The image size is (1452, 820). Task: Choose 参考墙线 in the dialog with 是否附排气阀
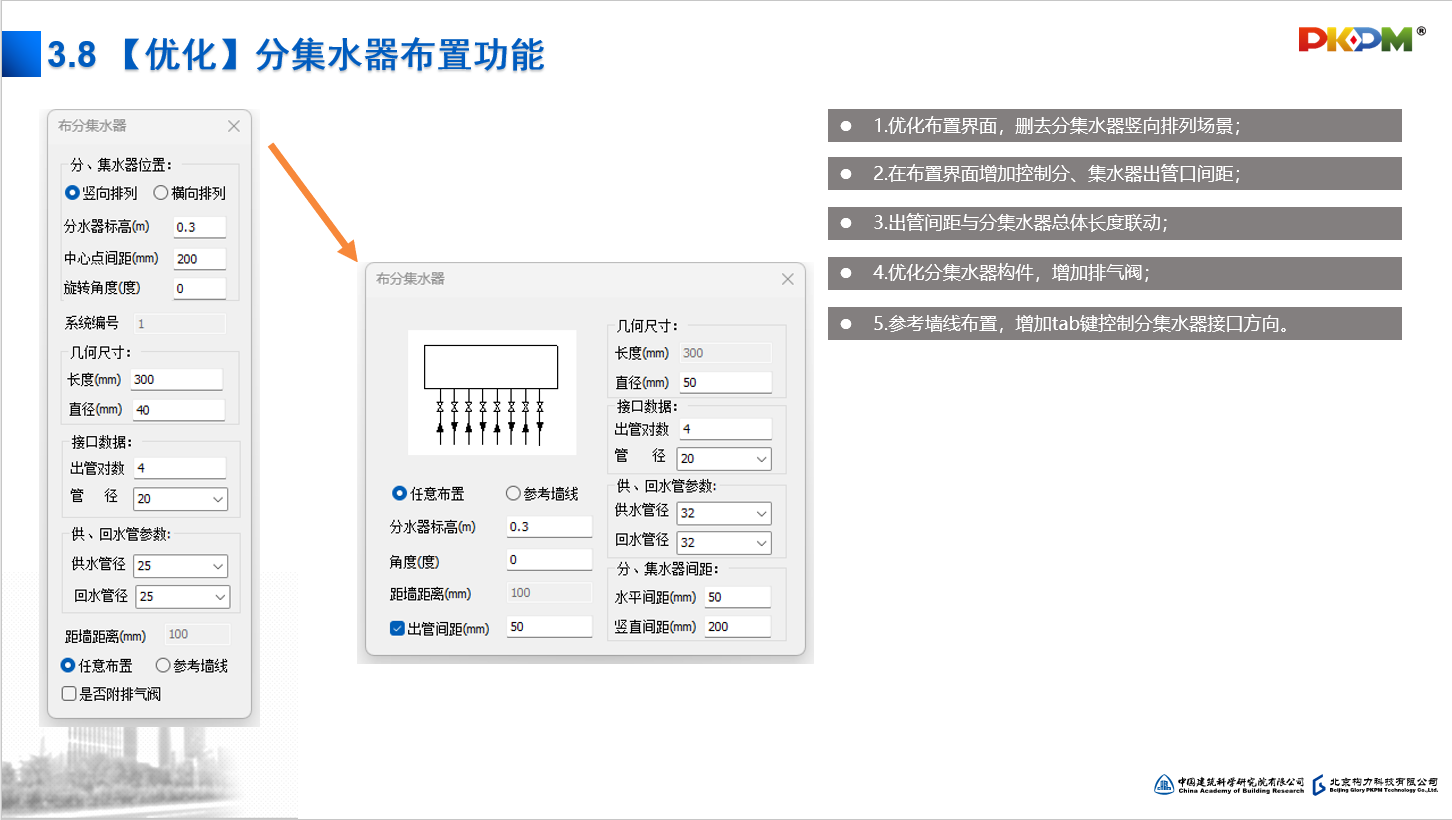tap(192, 665)
